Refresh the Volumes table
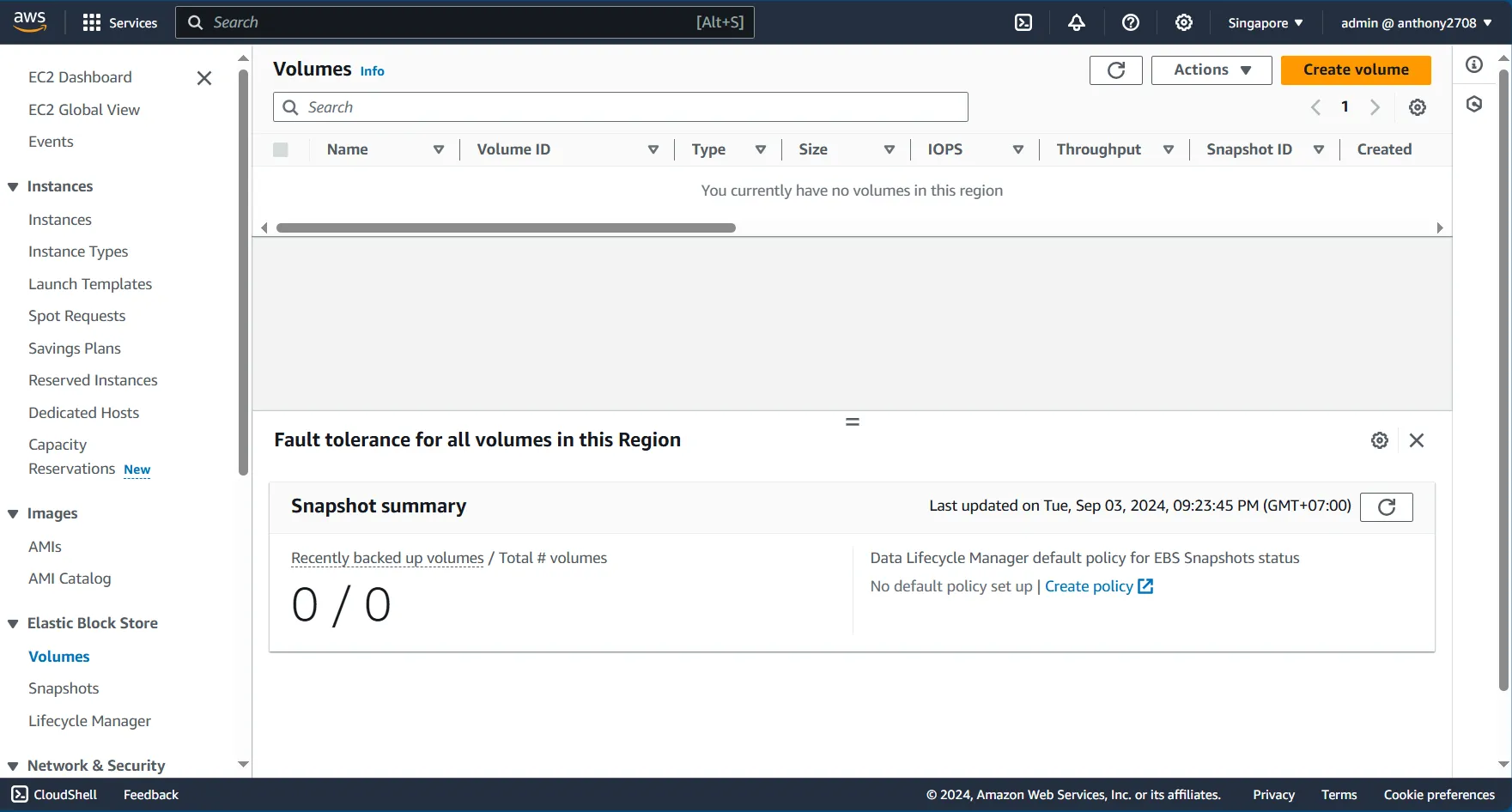Image resolution: width=1512 pixels, height=812 pixels. point(1116,70)
